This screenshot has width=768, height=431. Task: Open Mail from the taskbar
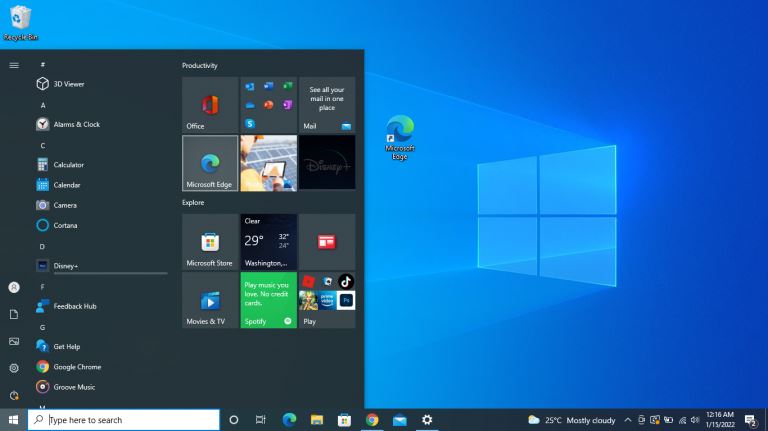(x=400, y=420)
